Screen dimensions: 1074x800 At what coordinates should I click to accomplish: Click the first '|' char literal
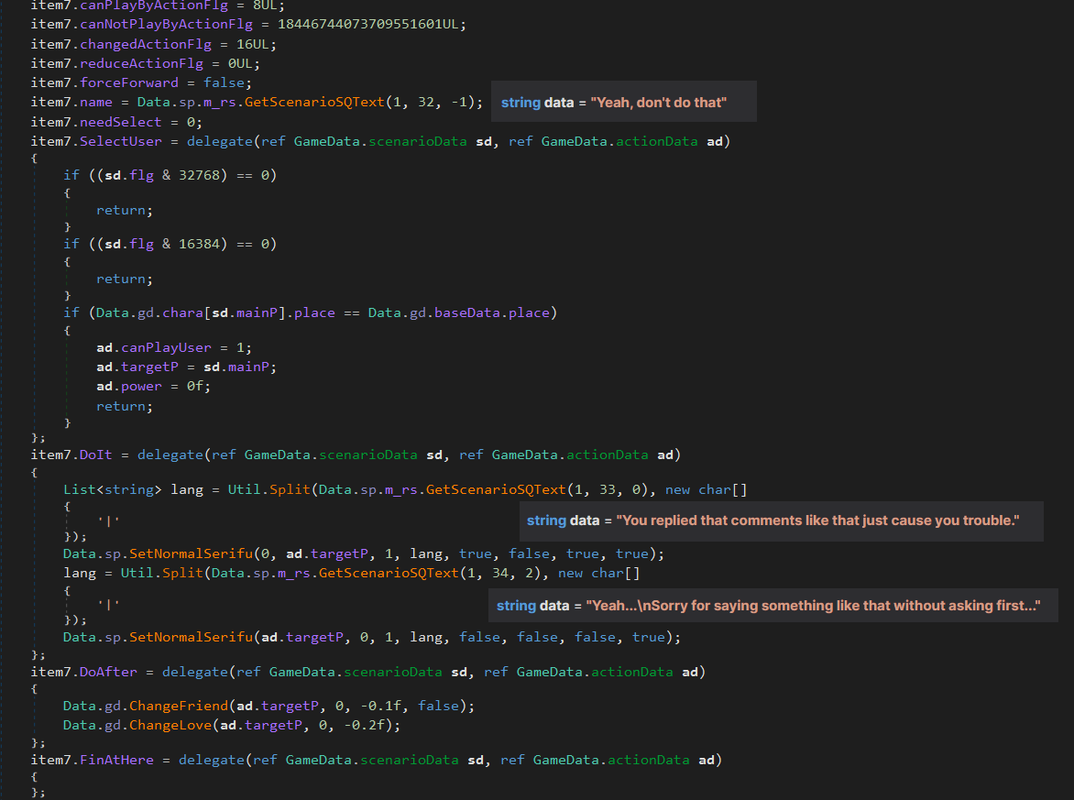(x=108, y=521)
